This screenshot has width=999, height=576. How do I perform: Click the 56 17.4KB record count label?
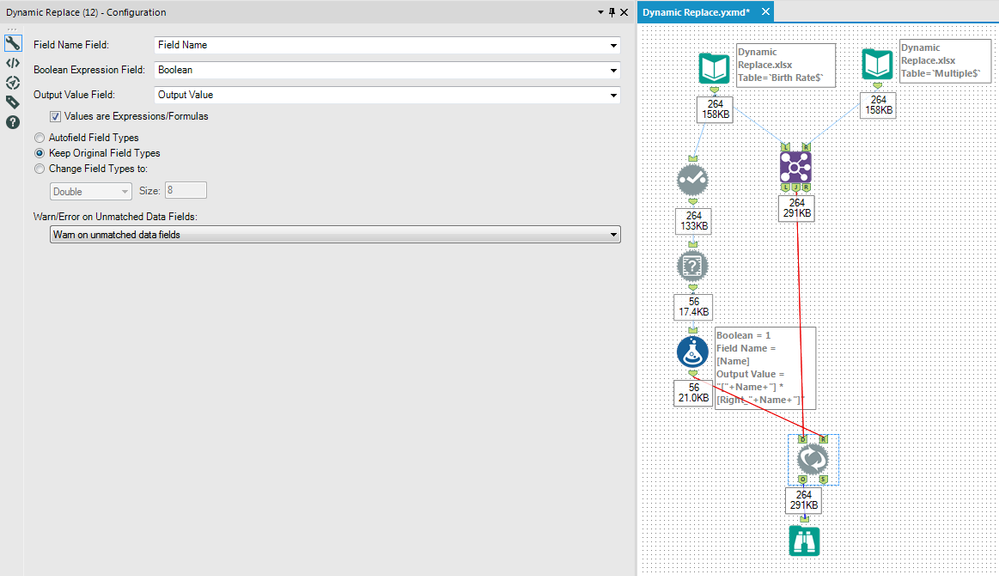point(694,306)
